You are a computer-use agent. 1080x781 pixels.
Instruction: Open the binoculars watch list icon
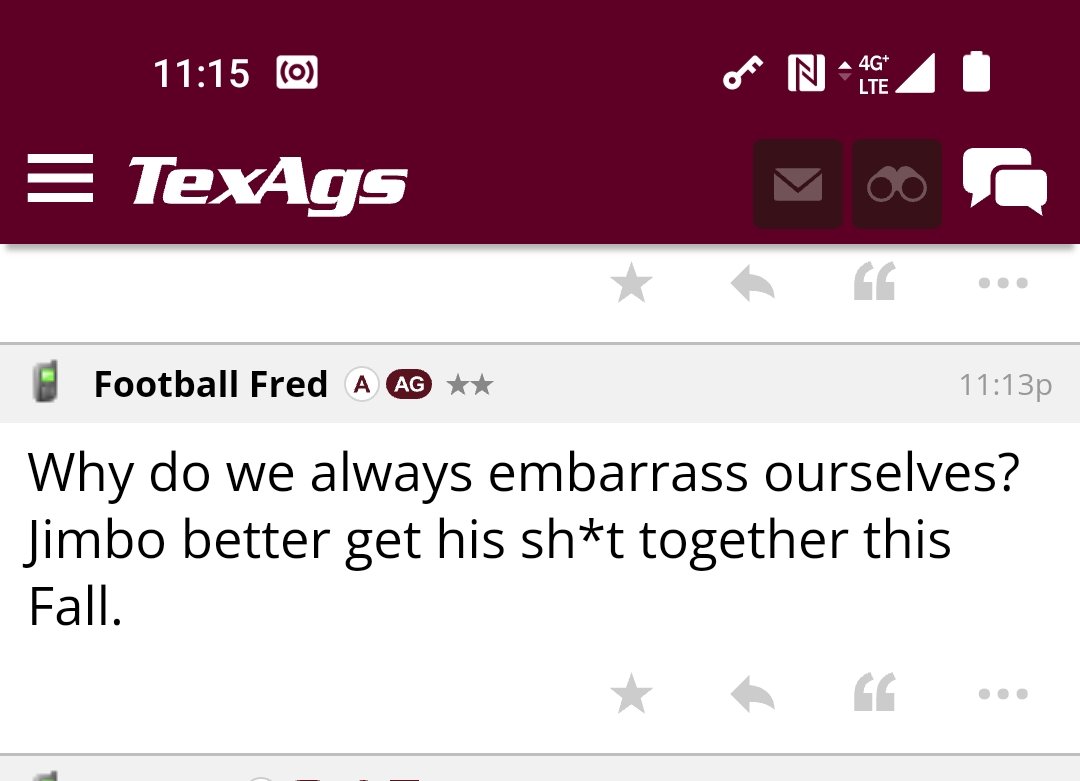tap(897, 184)
